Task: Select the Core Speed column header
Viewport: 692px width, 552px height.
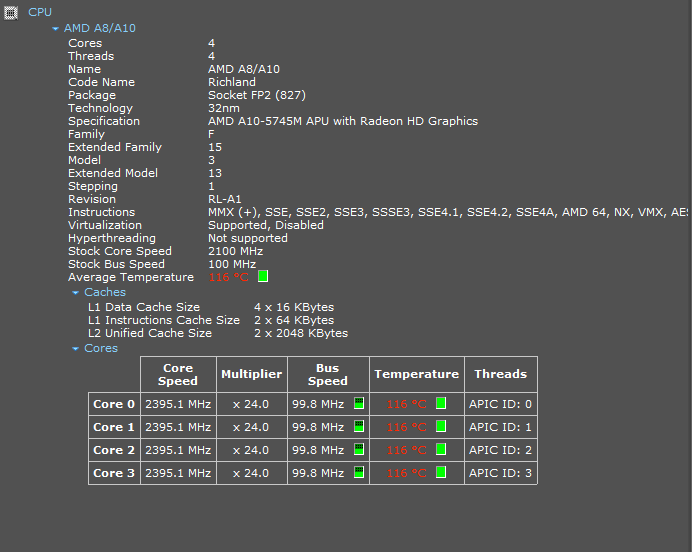Action: (x=178, y=374)
